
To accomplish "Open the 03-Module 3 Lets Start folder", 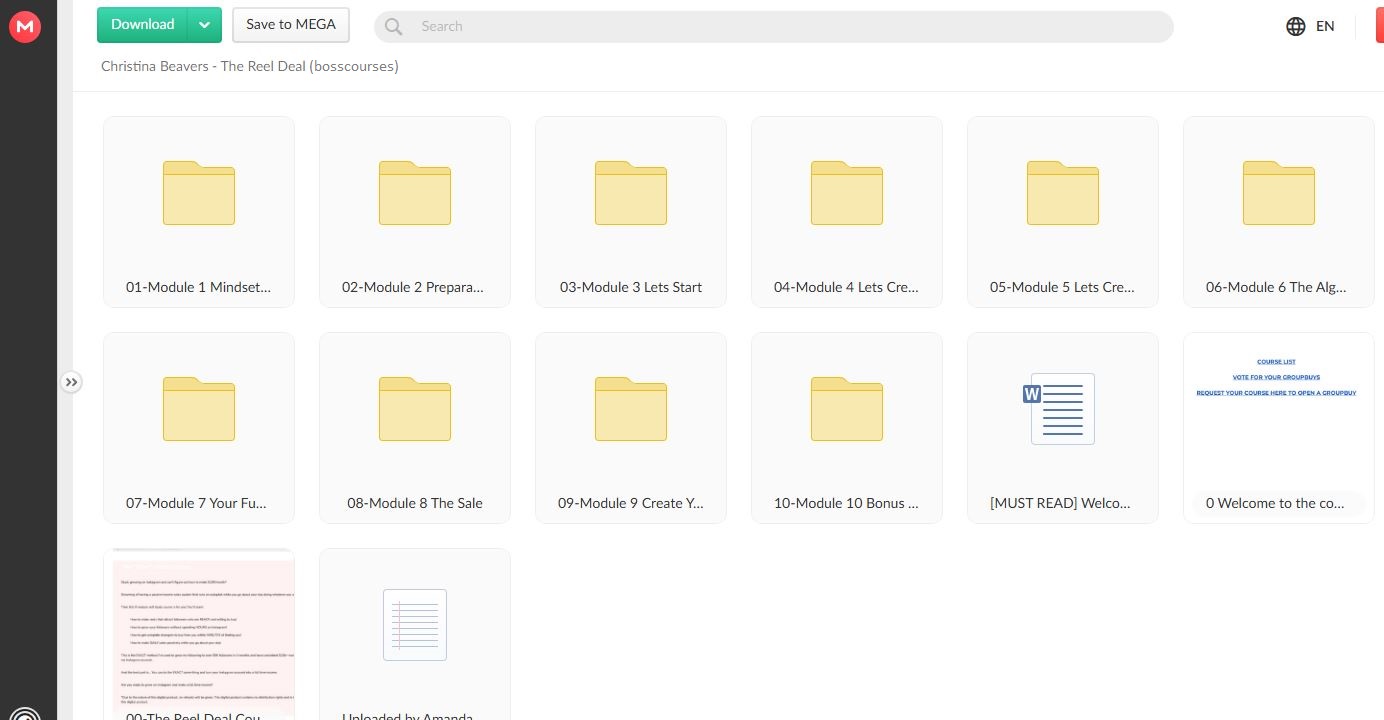I will [x=631, y=211].
